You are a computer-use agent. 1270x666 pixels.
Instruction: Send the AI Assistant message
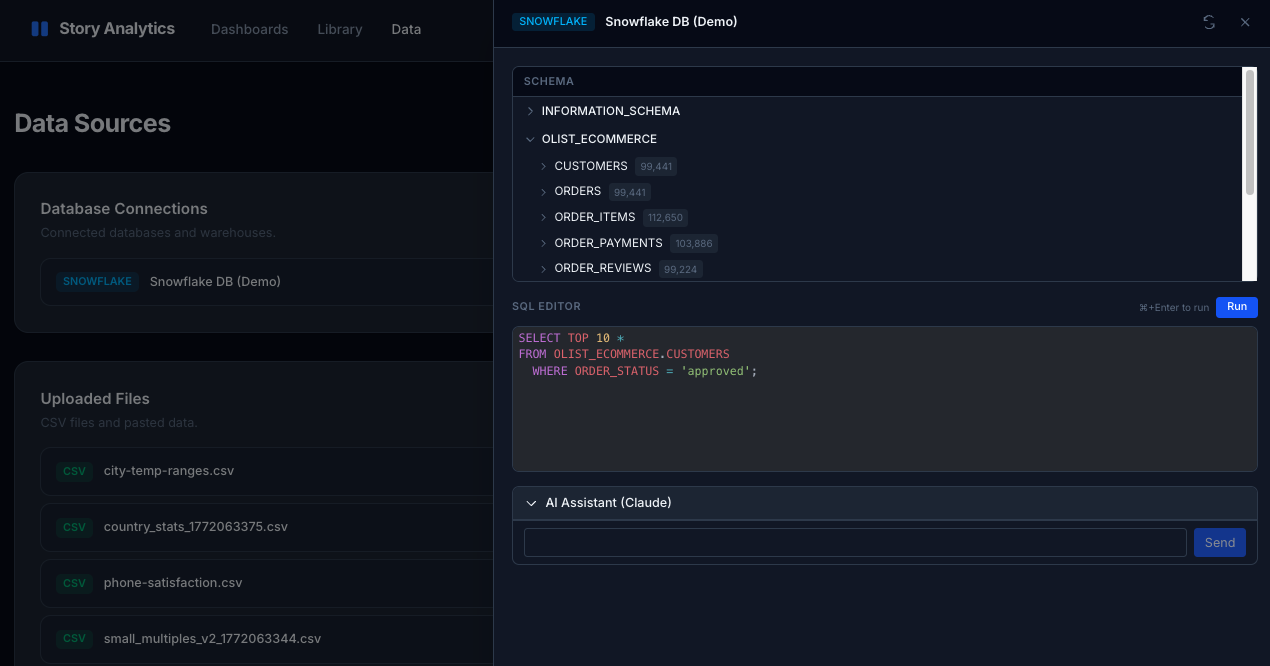1220,542
